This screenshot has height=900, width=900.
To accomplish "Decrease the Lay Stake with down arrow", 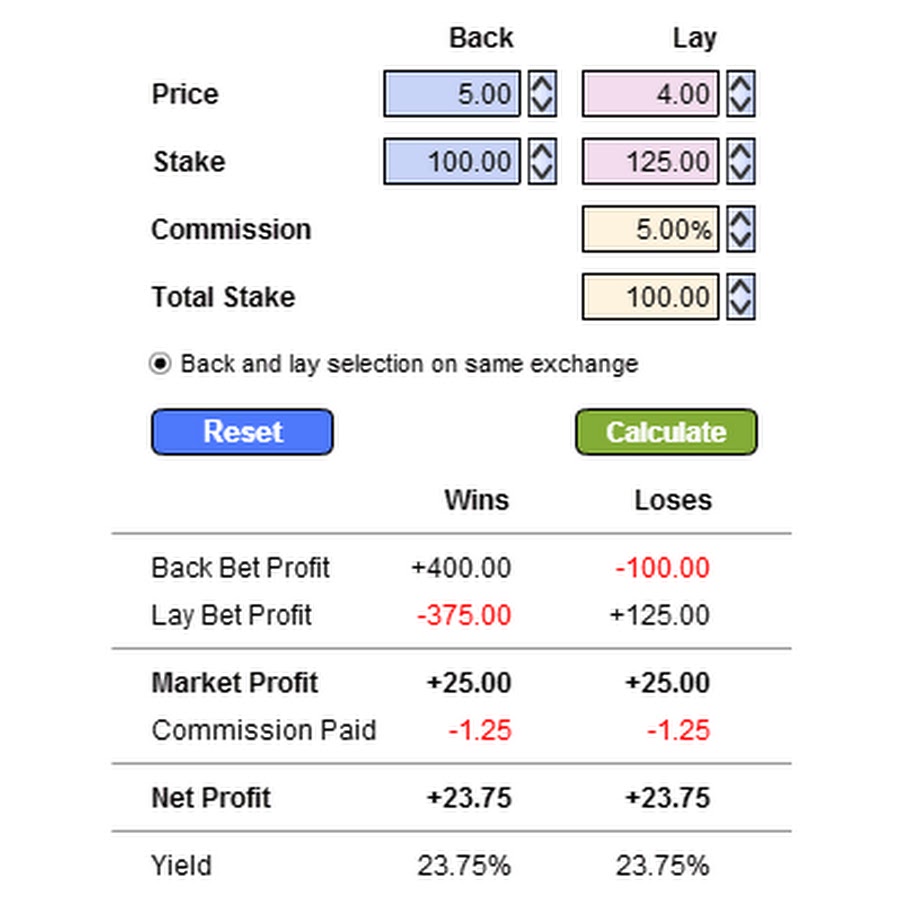I will point(740,171).
